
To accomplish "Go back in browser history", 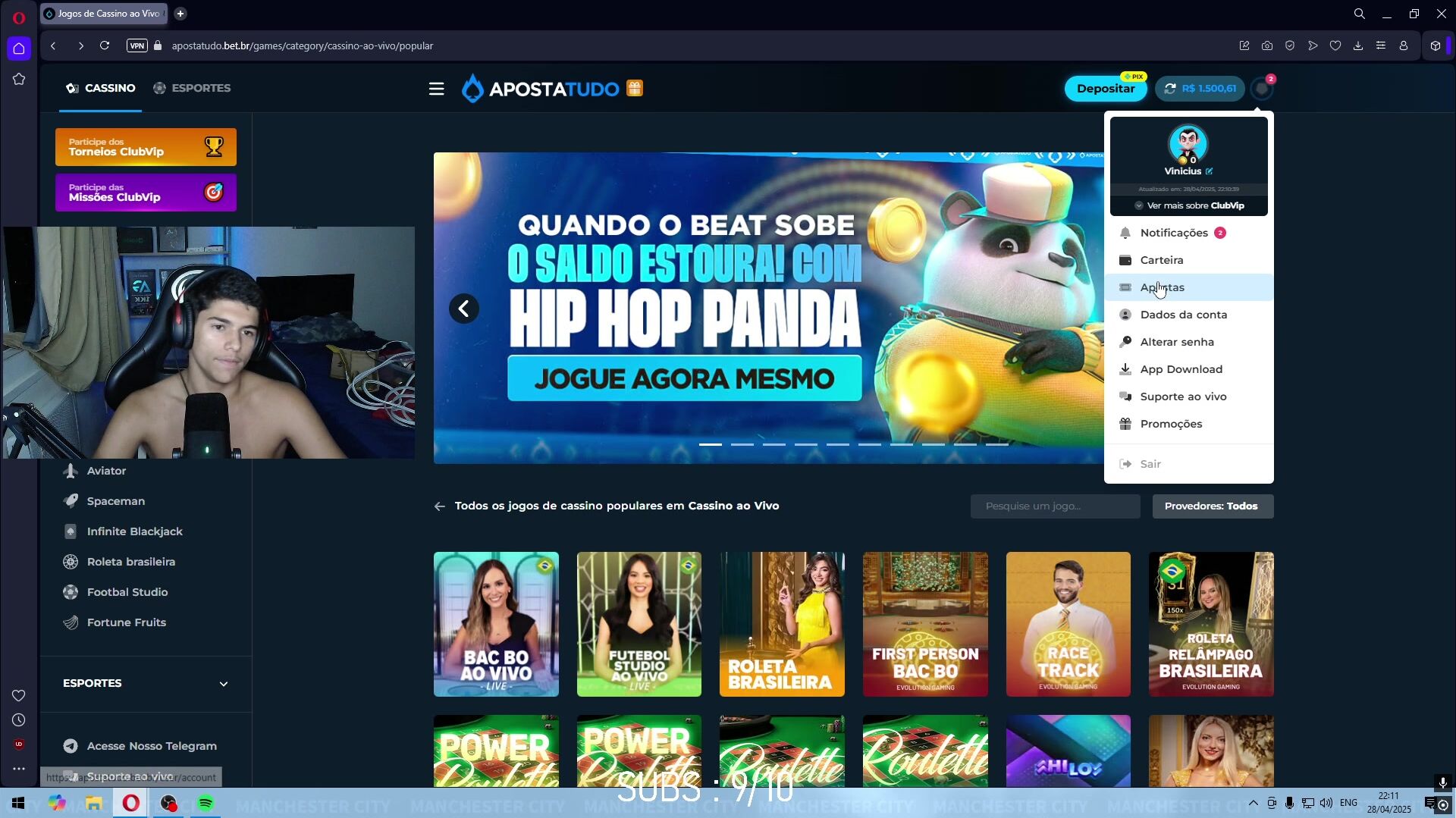I will click(53, 45).
